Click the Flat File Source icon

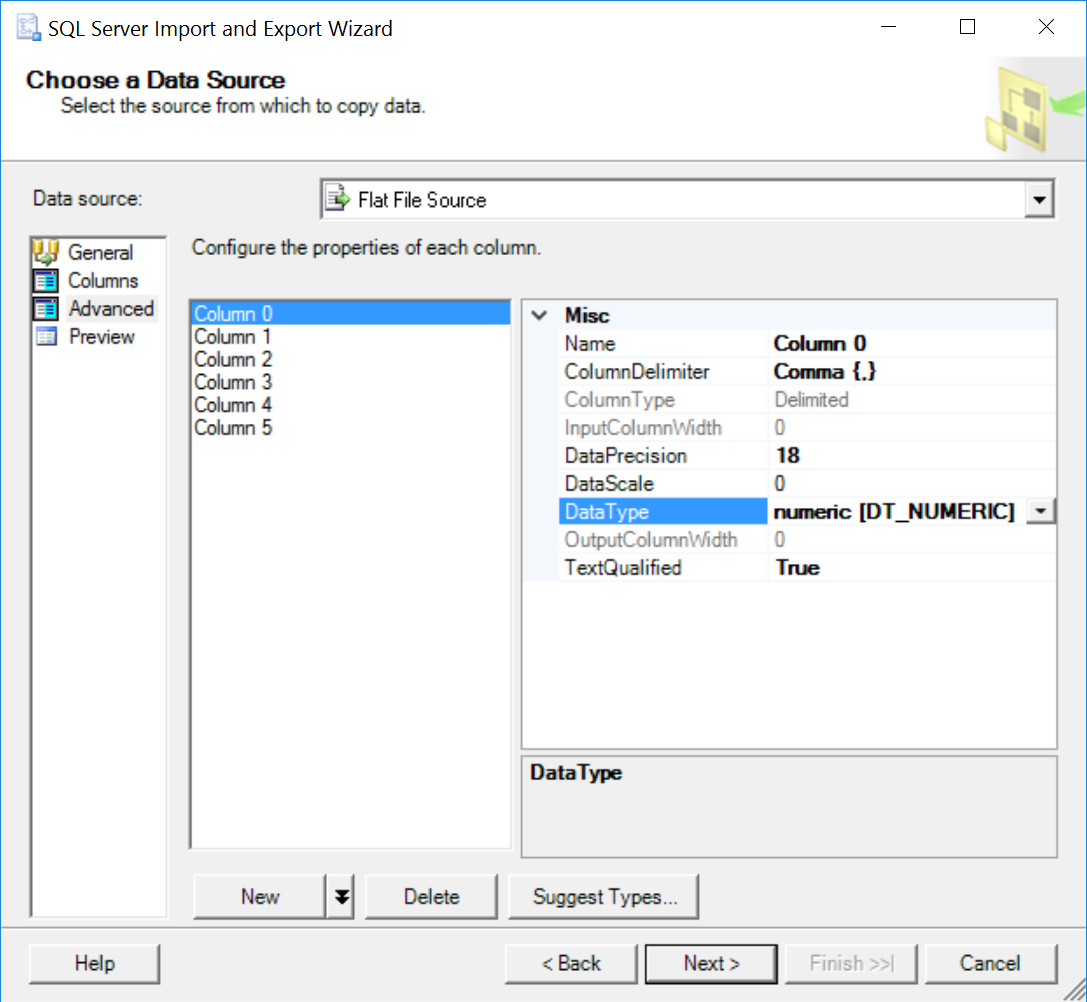click(x=339, y=200)
